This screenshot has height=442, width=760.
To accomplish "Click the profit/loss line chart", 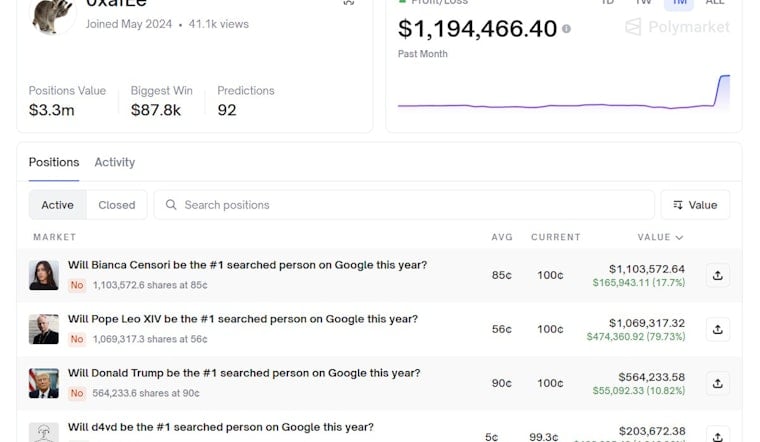I will pos(564,92).
